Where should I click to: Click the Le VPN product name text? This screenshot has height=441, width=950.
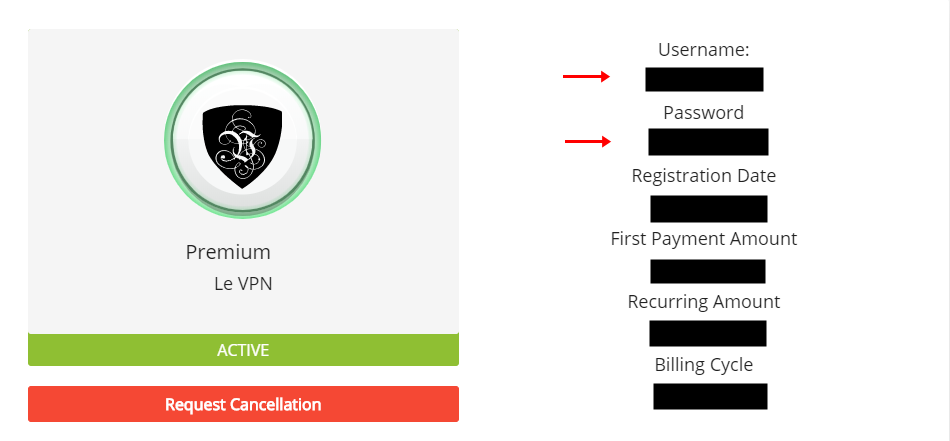tap(243, 284)
